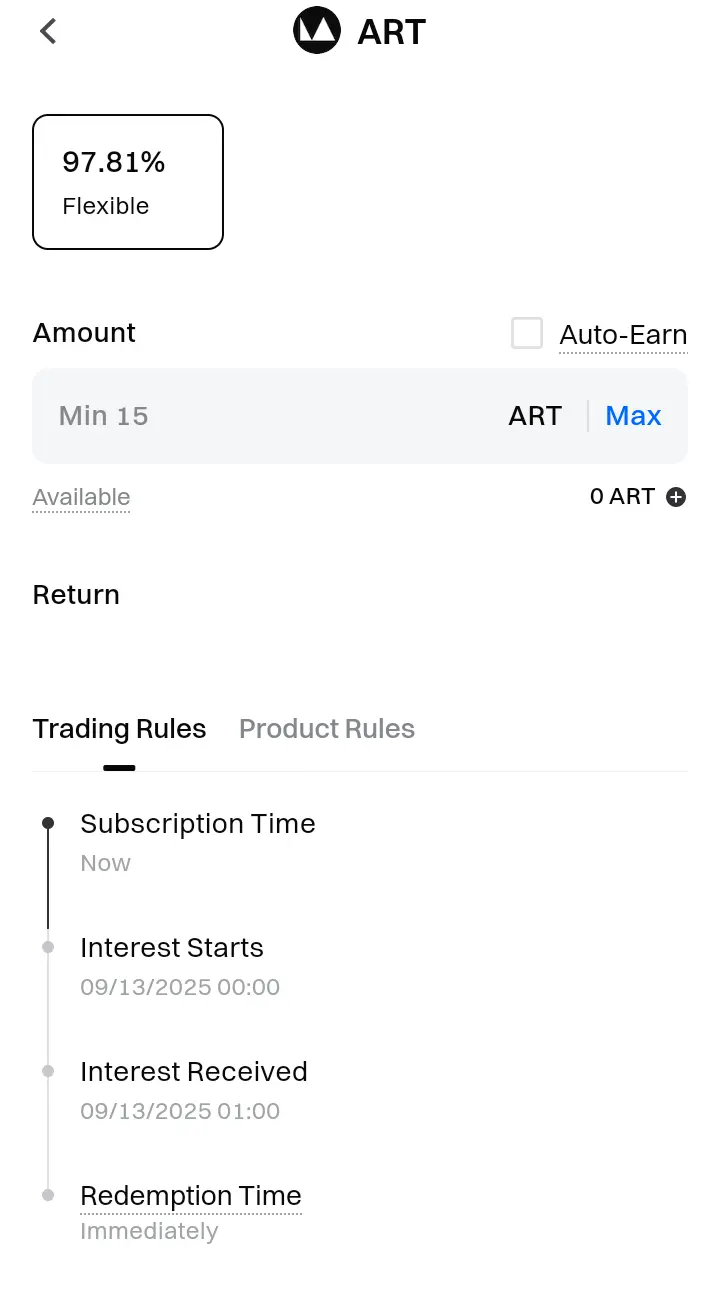Click the ART token logo icon
The image size is (720, 1290).
click(x=317, y=31)
